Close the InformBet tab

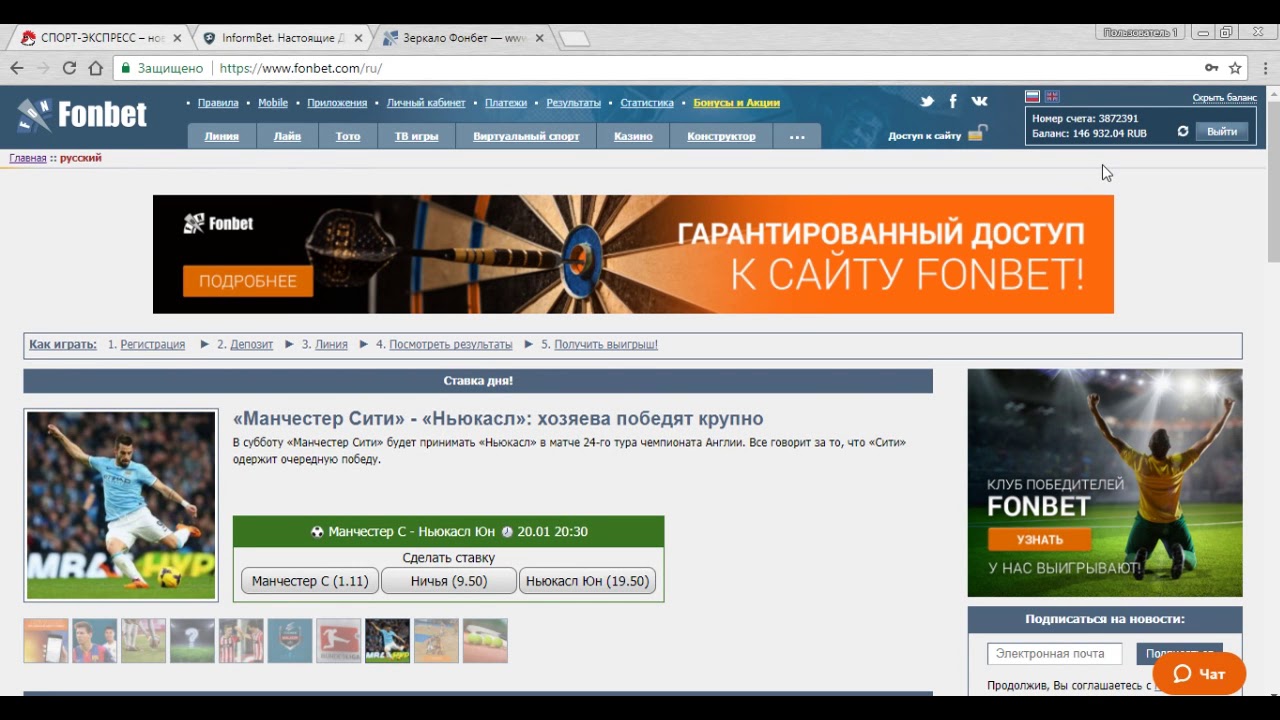[x=358, y=38]
